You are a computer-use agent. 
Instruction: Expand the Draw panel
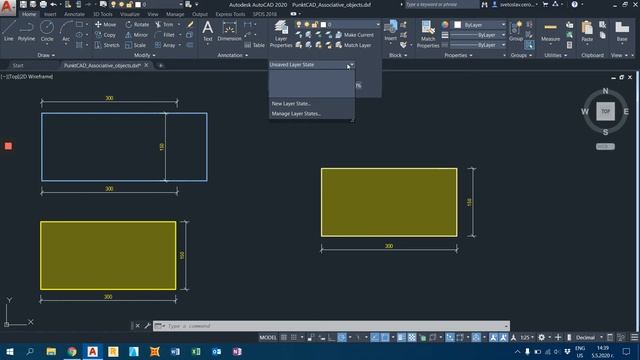46,55
